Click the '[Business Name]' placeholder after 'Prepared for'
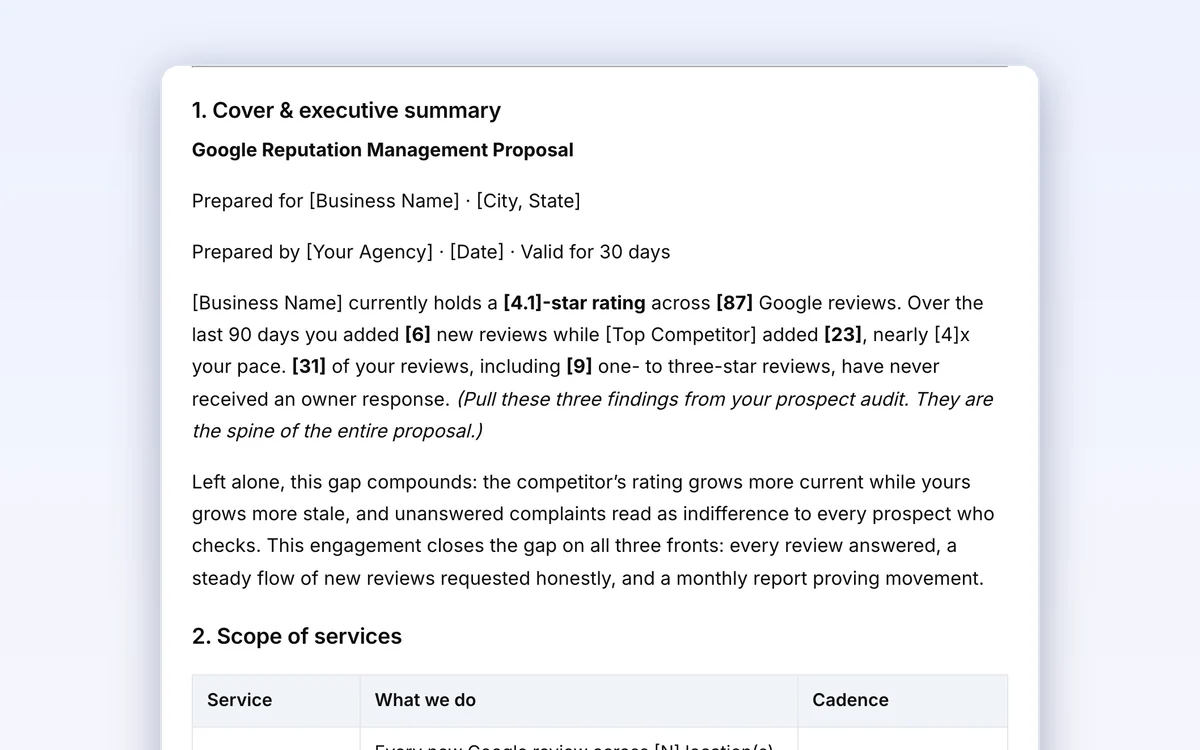The image size is (1200, 750). [x=384, y=201]
